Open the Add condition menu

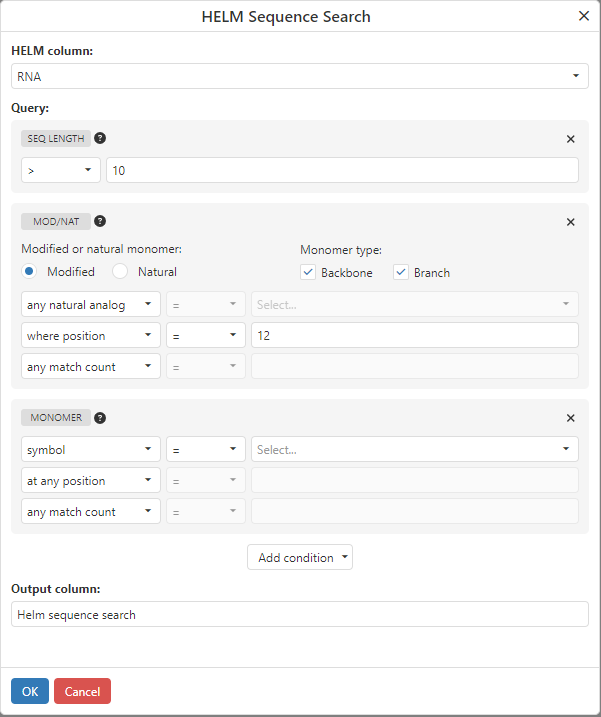click(300, 558)
